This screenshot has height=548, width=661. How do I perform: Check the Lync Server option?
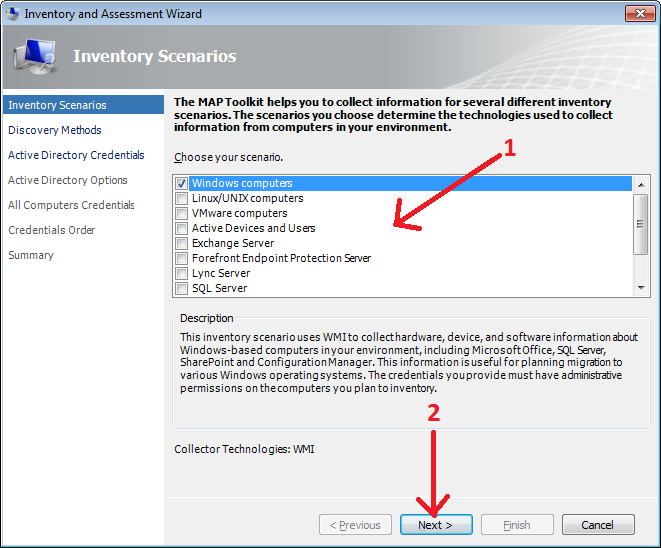click(x=181, y=274)
